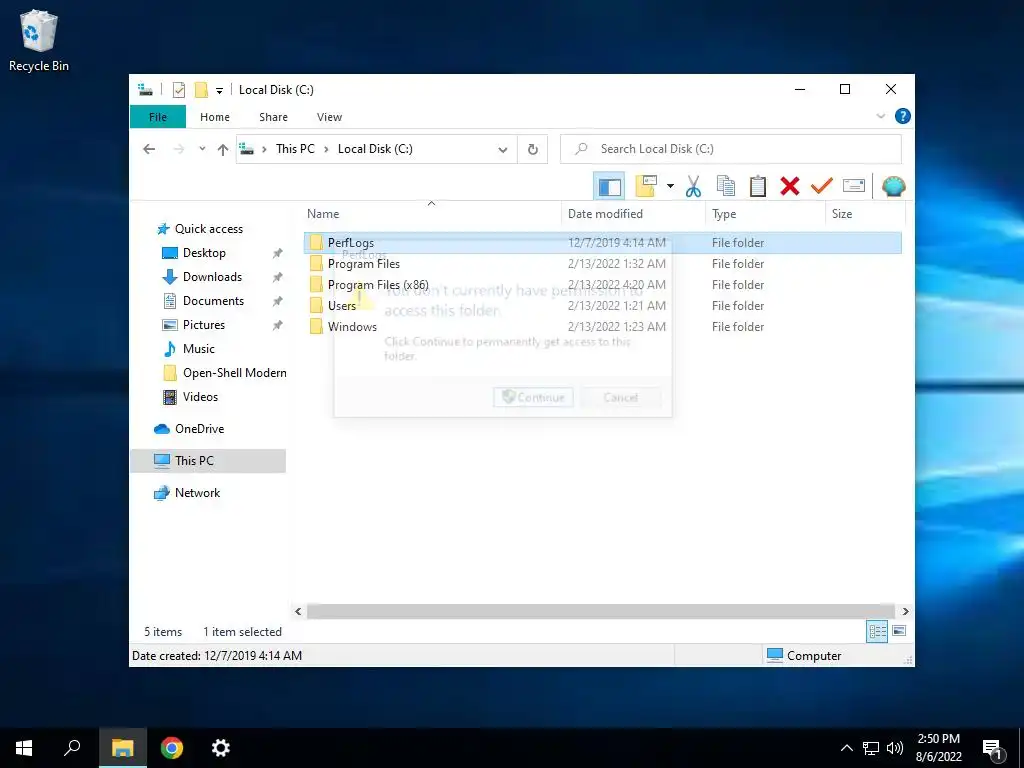Click the horizontal scrollbar right arrow
1024x768 pixels.
905,611
